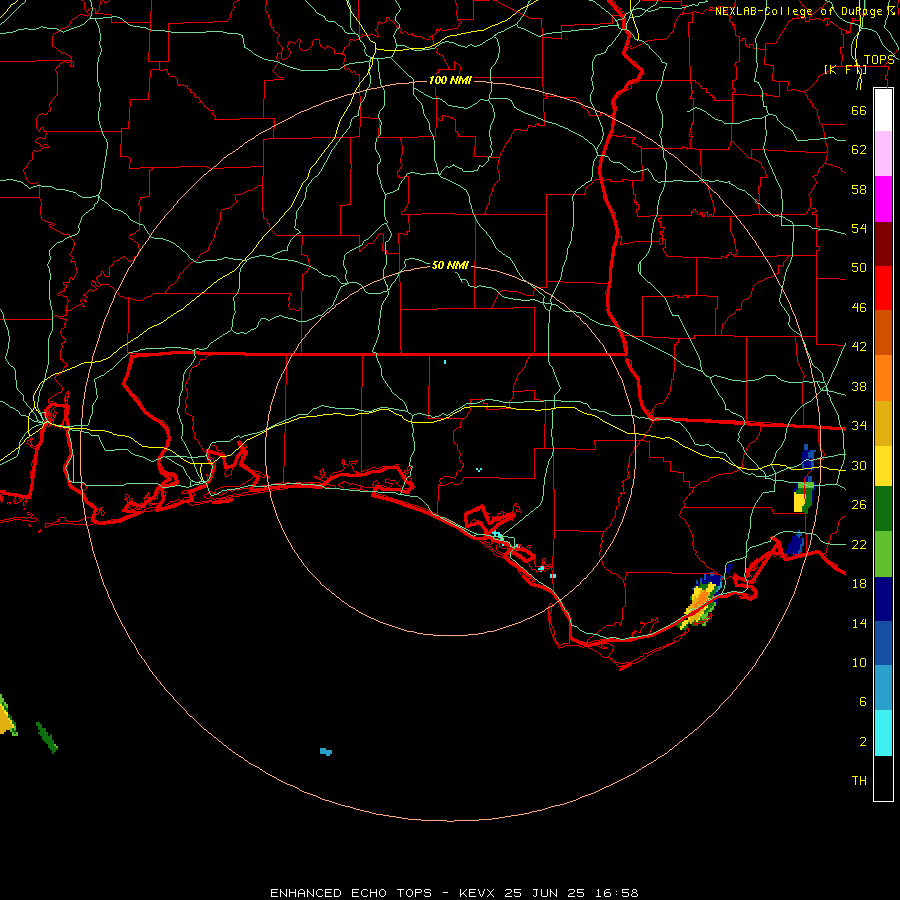Click the legend value "42"
Screen dimensions: 900x900
(x=859, y=347)
